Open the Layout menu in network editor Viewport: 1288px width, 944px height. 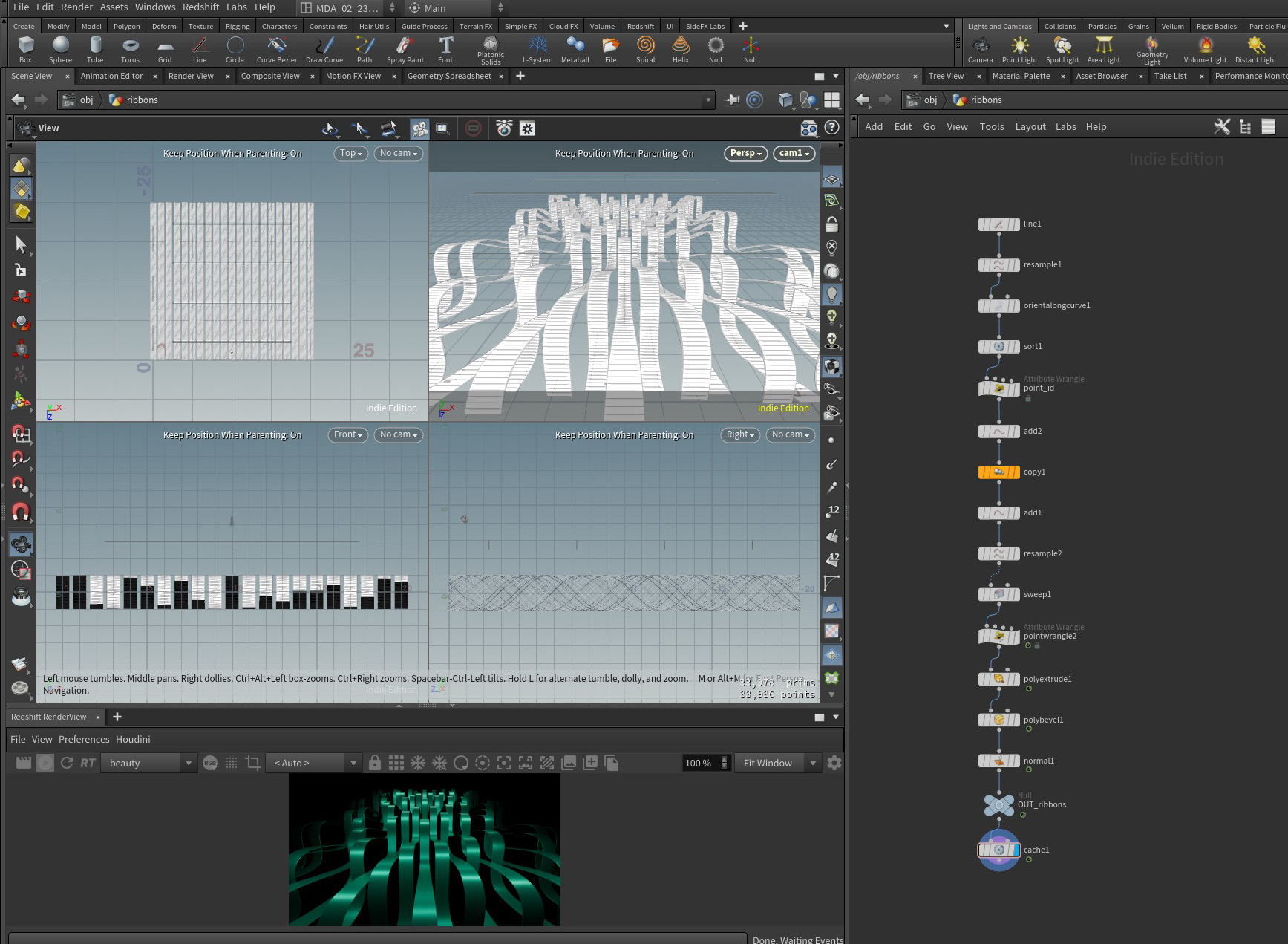pyautogui.click(x=1030, y=127)
